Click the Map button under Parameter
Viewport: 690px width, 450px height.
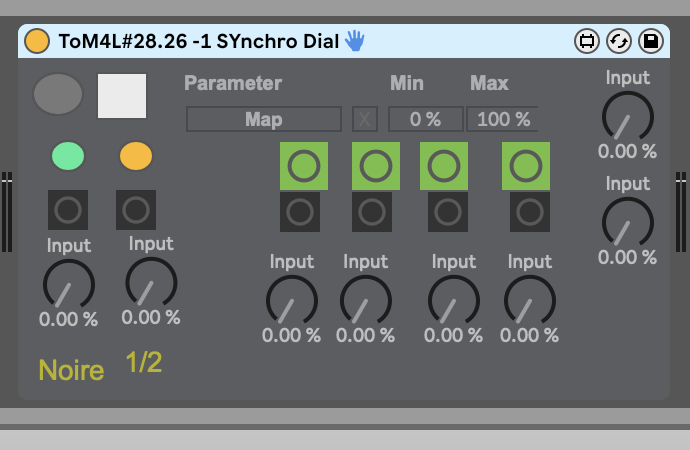tap(264, 119)
